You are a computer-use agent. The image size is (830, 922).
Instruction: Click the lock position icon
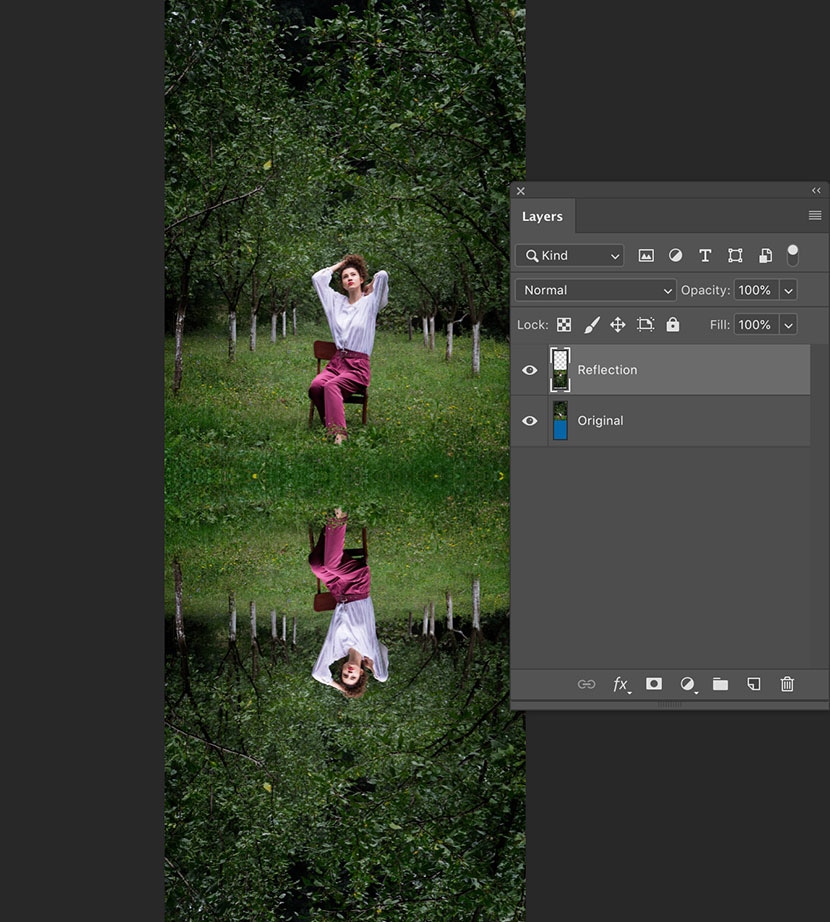click(x=618, y=325)
